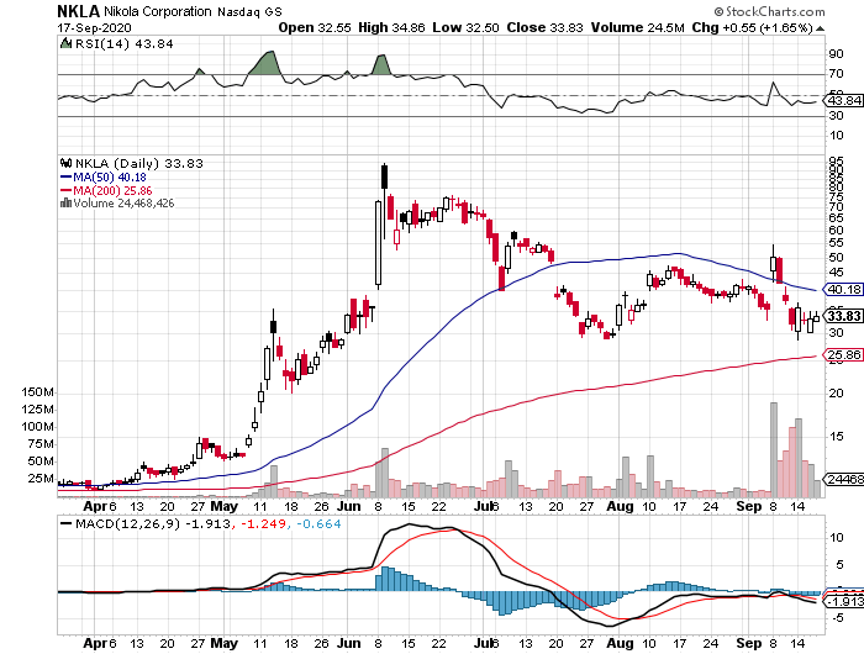
Task: Click the 150M label on the volume scale
Action: pyautogui.click(x=37, y=392)
